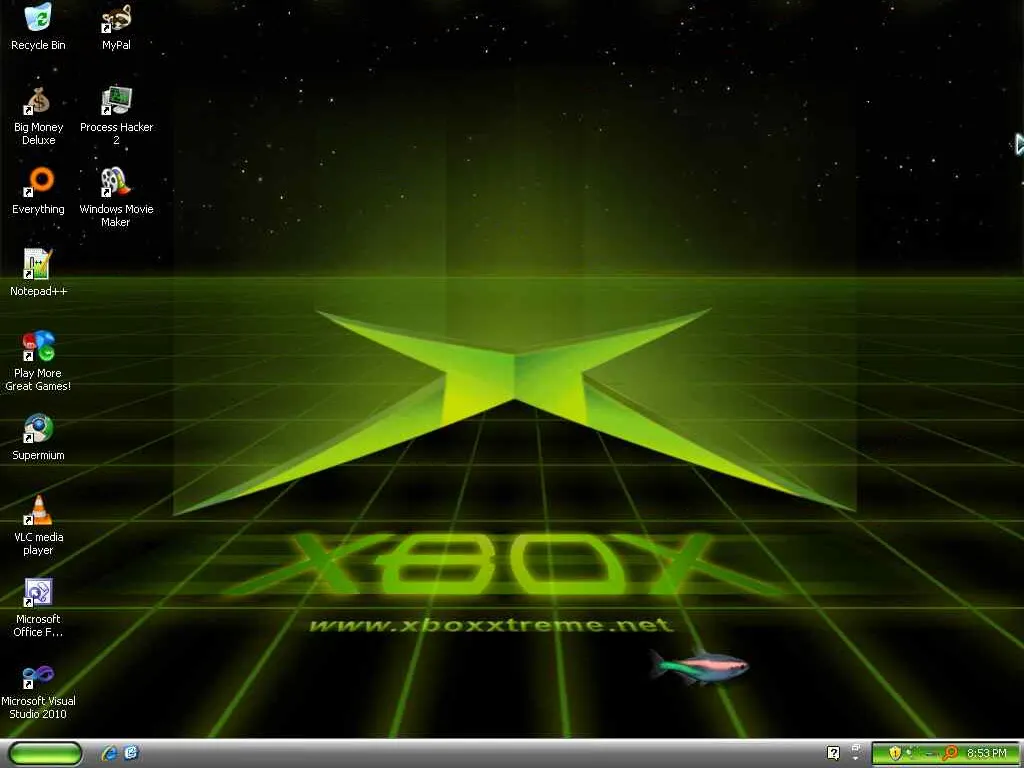Image resolution: width=1024 pixels, height=768 pixels.
Task: Click the 8:53 PM taskbar clock
Action: click(x=987, y=753)
